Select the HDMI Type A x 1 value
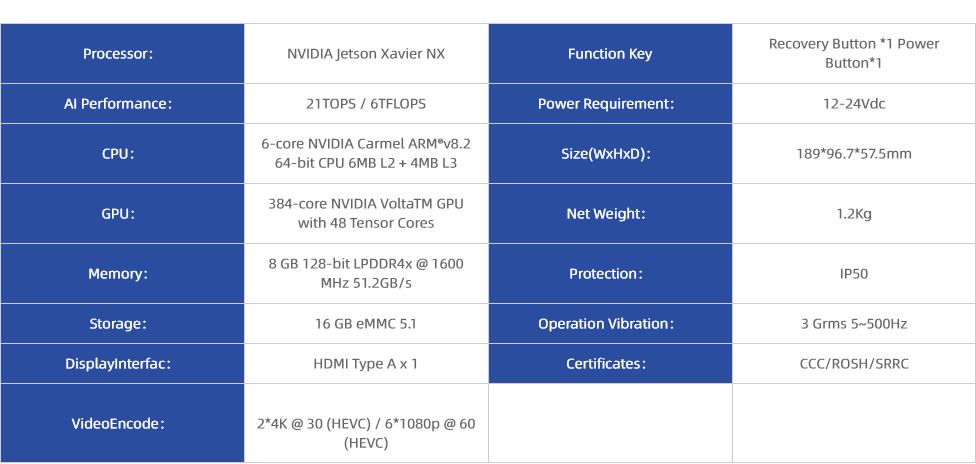 pyautogui.click(x=366, y=364)
